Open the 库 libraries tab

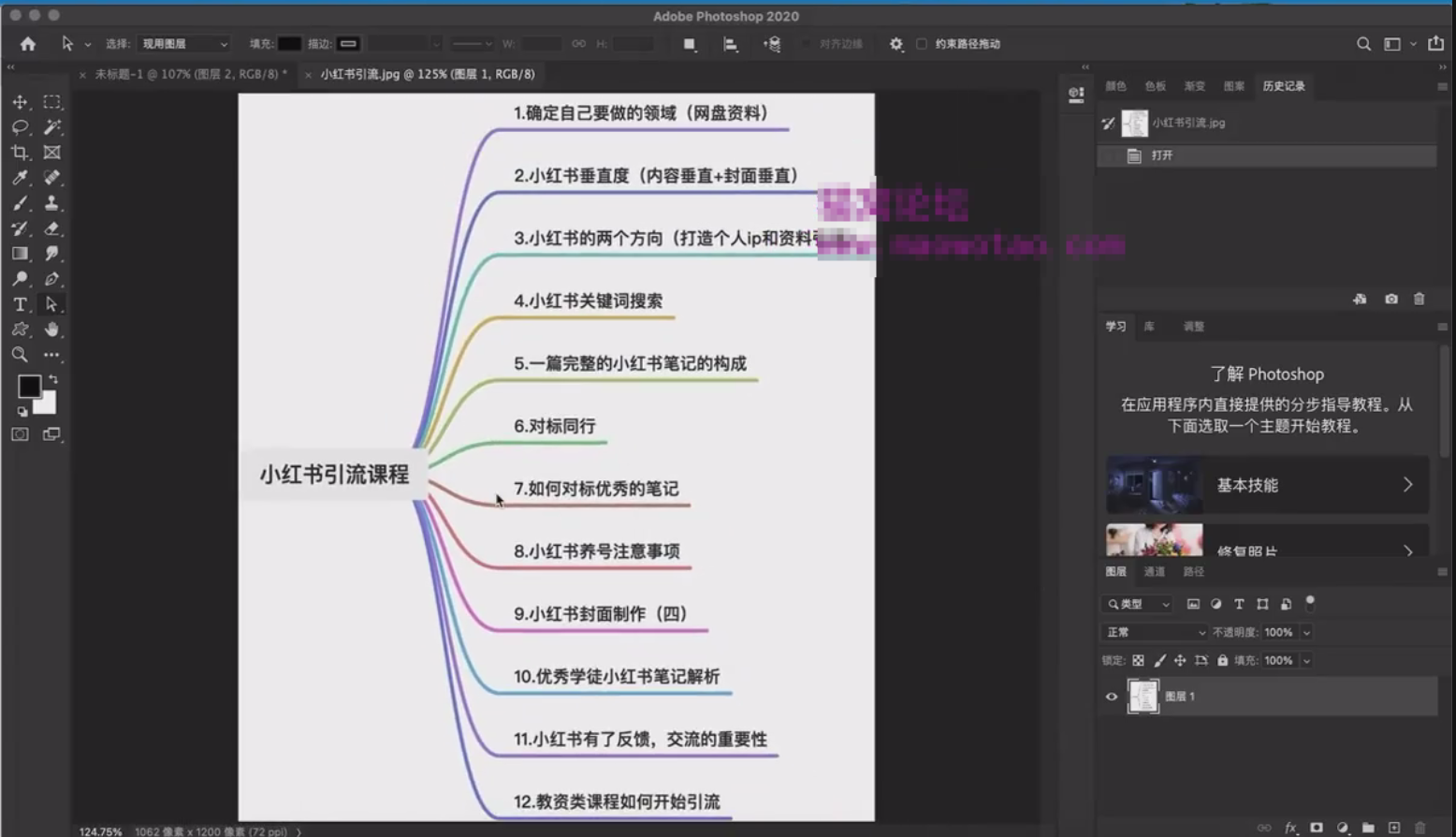coord(1149,327)
